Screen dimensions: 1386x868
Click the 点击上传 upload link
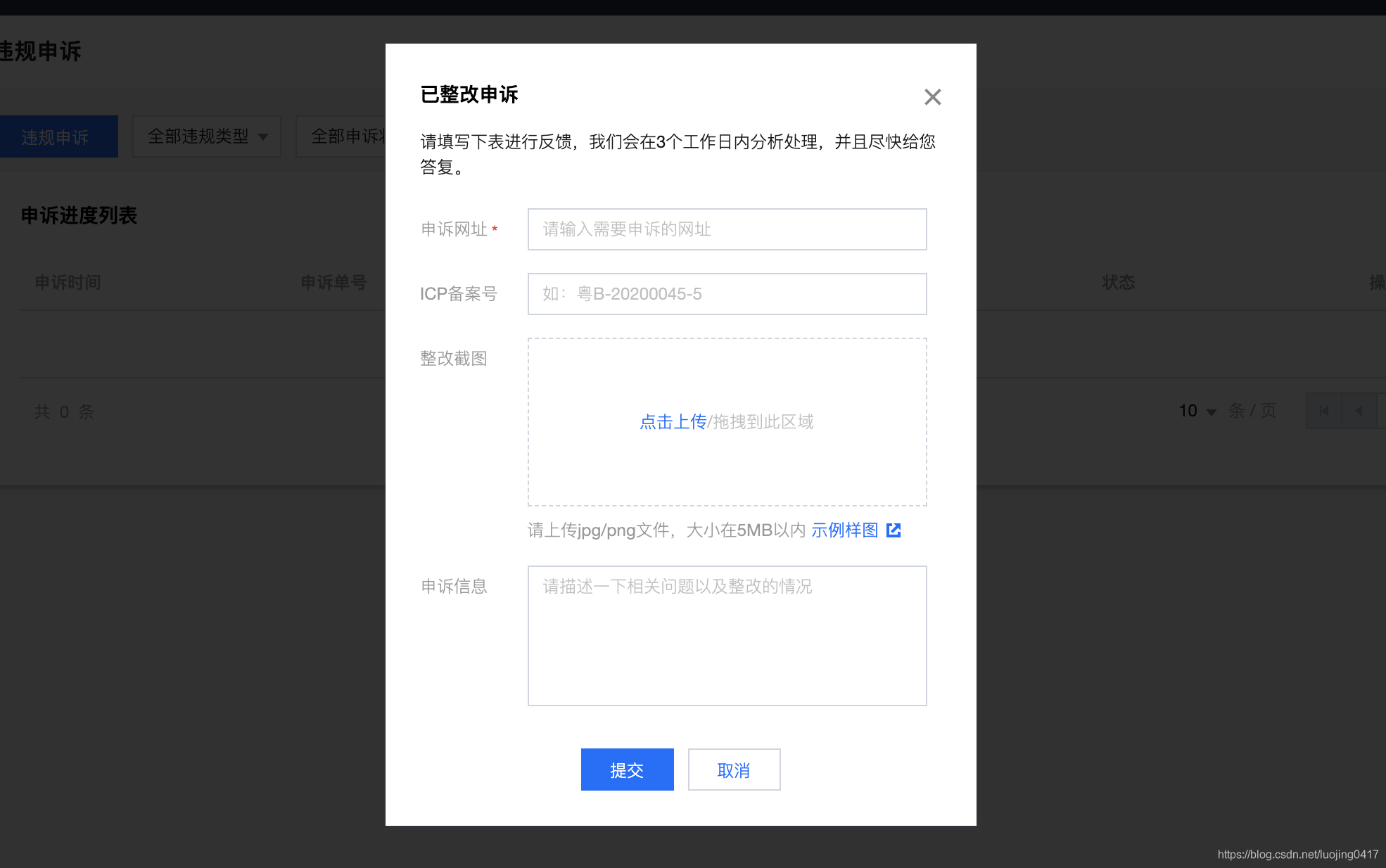(673, 421)
